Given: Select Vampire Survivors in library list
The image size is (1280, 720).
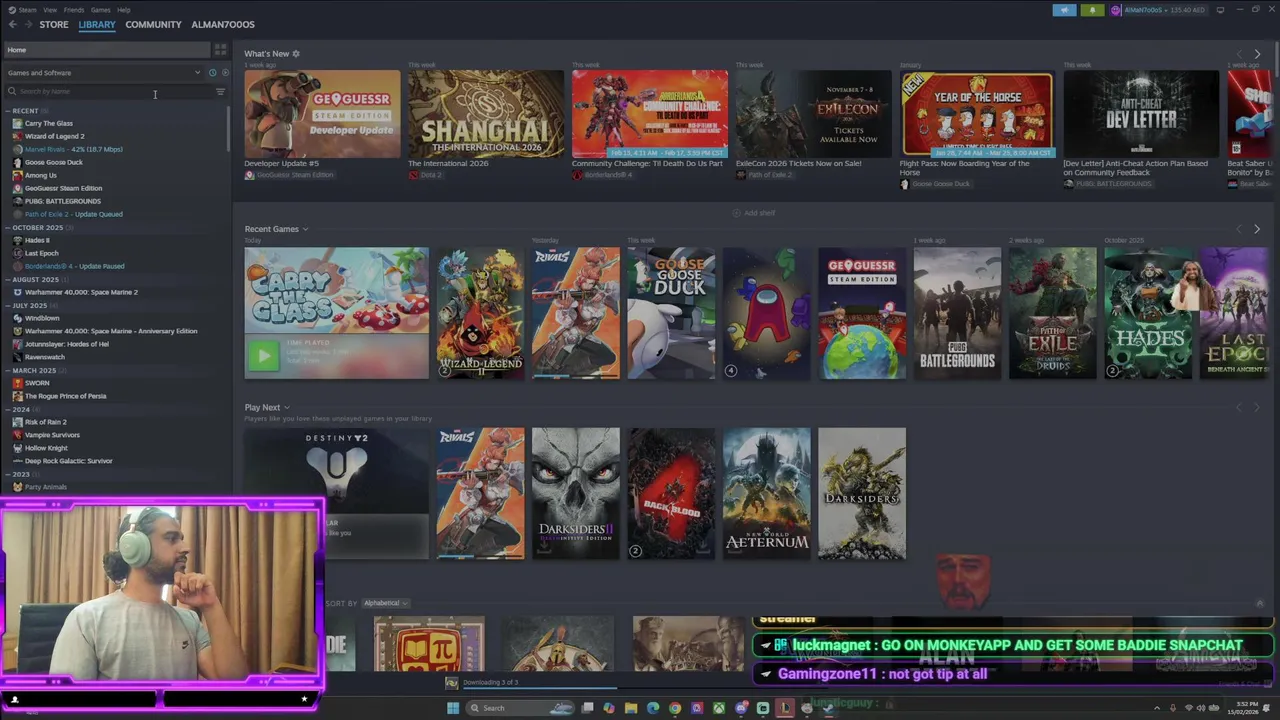Looking at the screenshot, I should [x=52, y=436].
